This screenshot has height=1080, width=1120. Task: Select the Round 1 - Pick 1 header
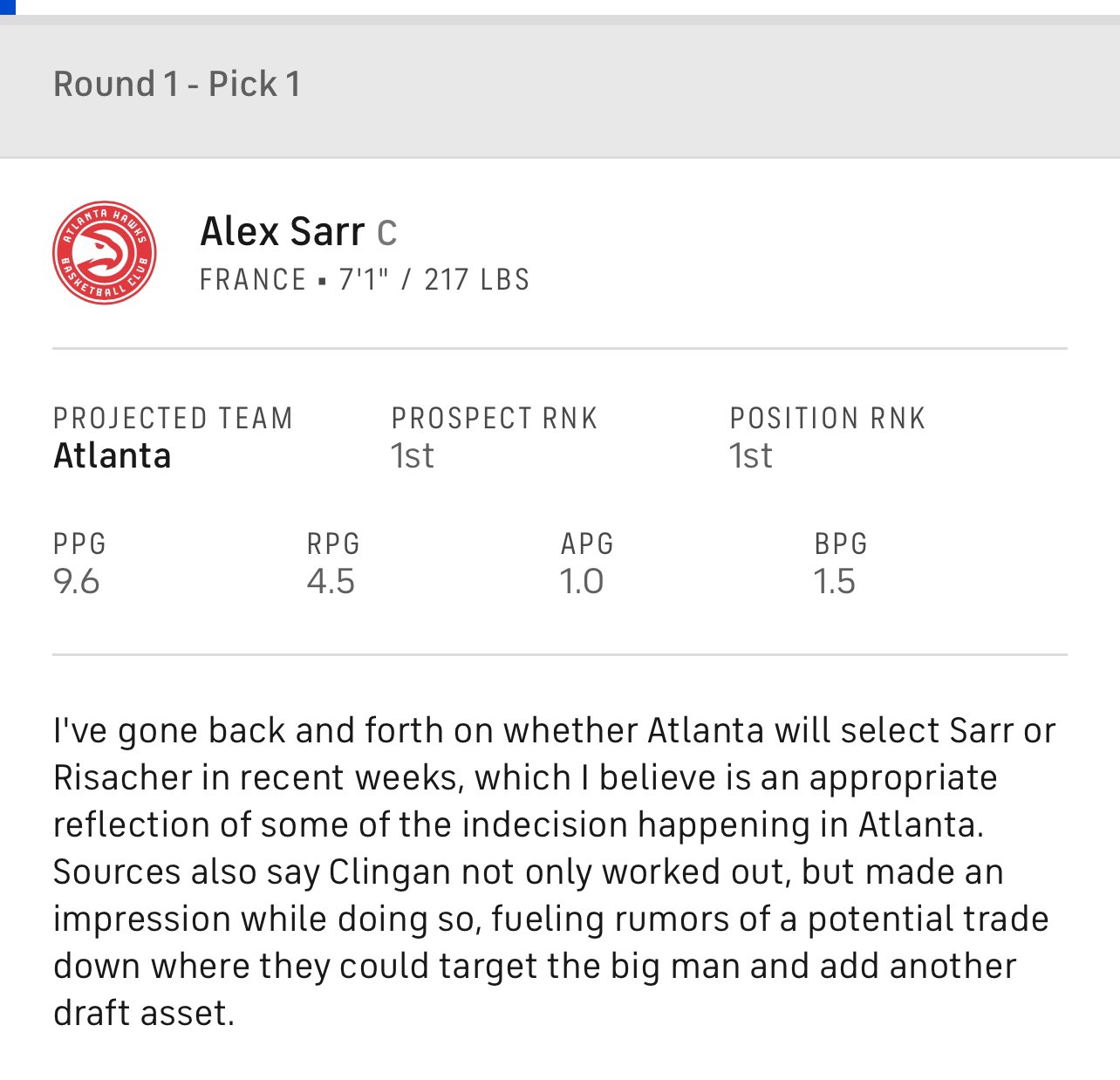(x=177, y=85)
